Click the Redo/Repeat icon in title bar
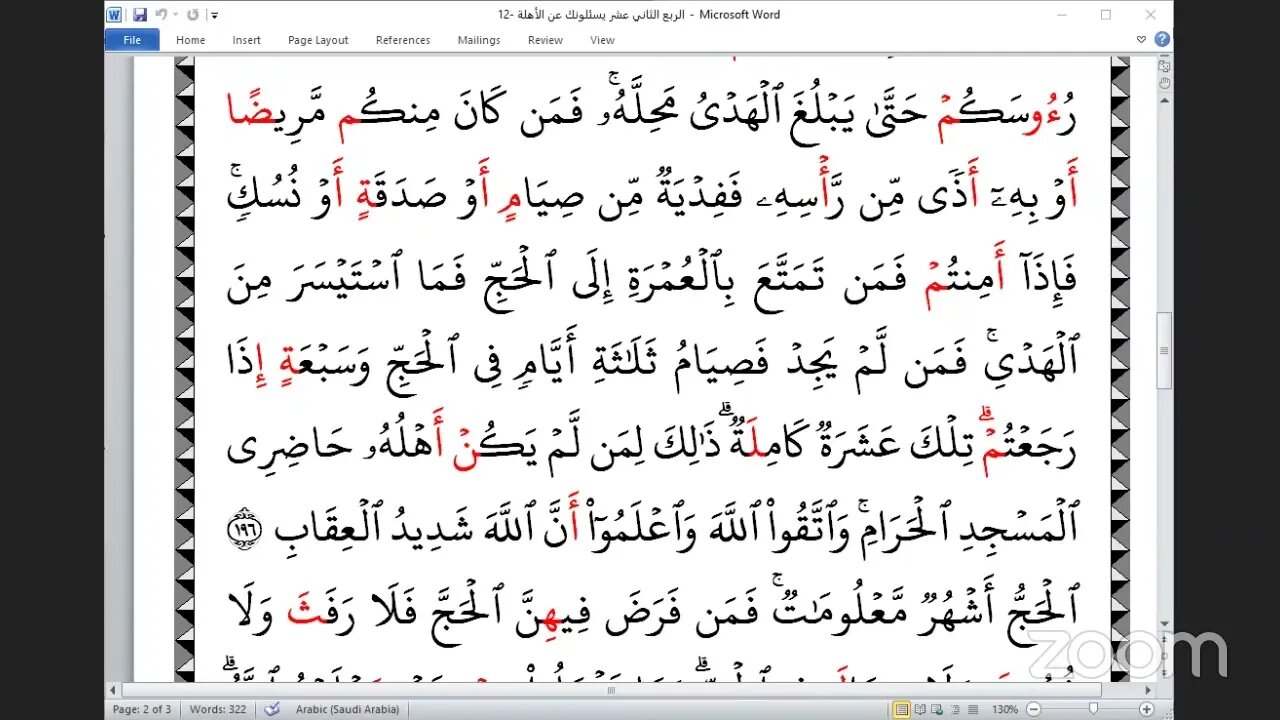The height and width of the screenshot is (720, 1280). 193,15
